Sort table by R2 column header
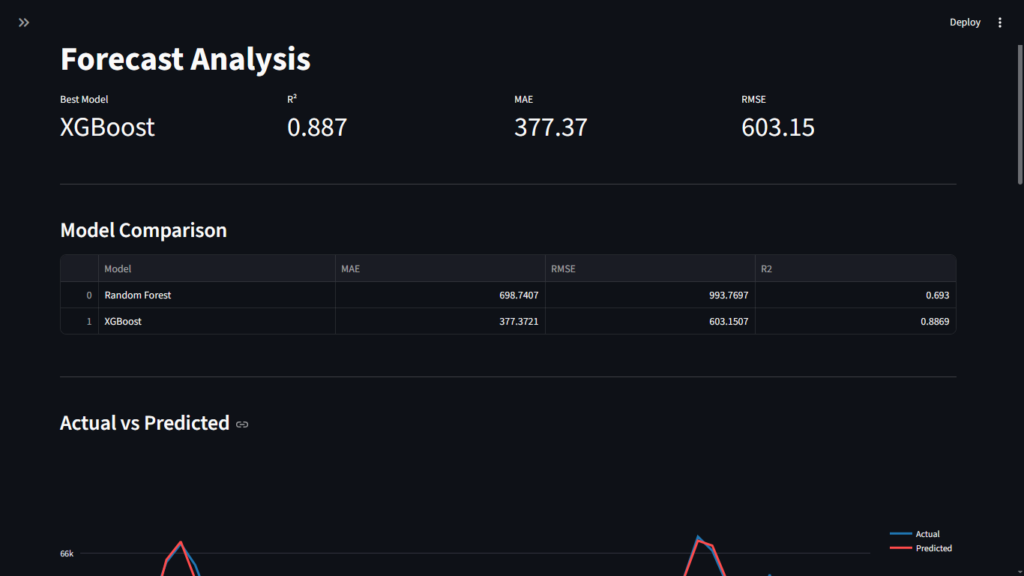 856,268
